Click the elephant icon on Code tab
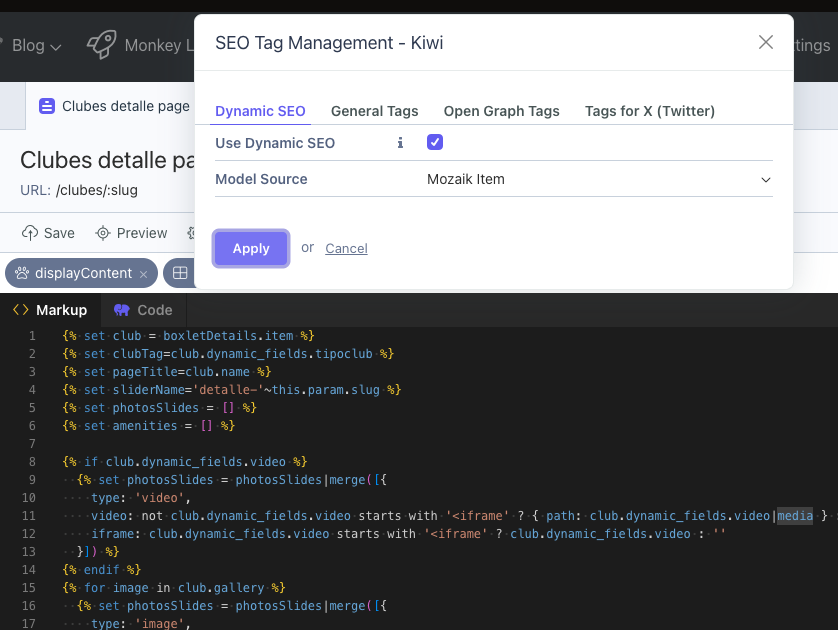This screenshot has height=630, width=838. [122, 310]
